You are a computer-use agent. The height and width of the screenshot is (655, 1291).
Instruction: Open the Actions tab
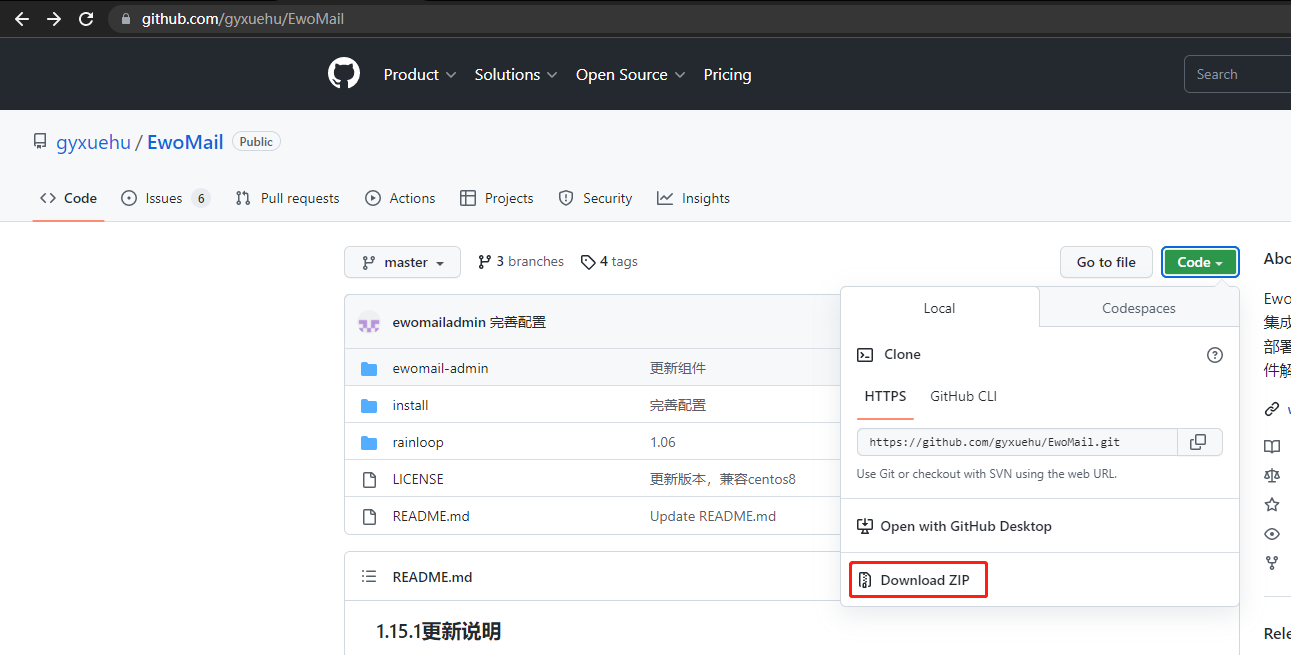pos(400,198)
